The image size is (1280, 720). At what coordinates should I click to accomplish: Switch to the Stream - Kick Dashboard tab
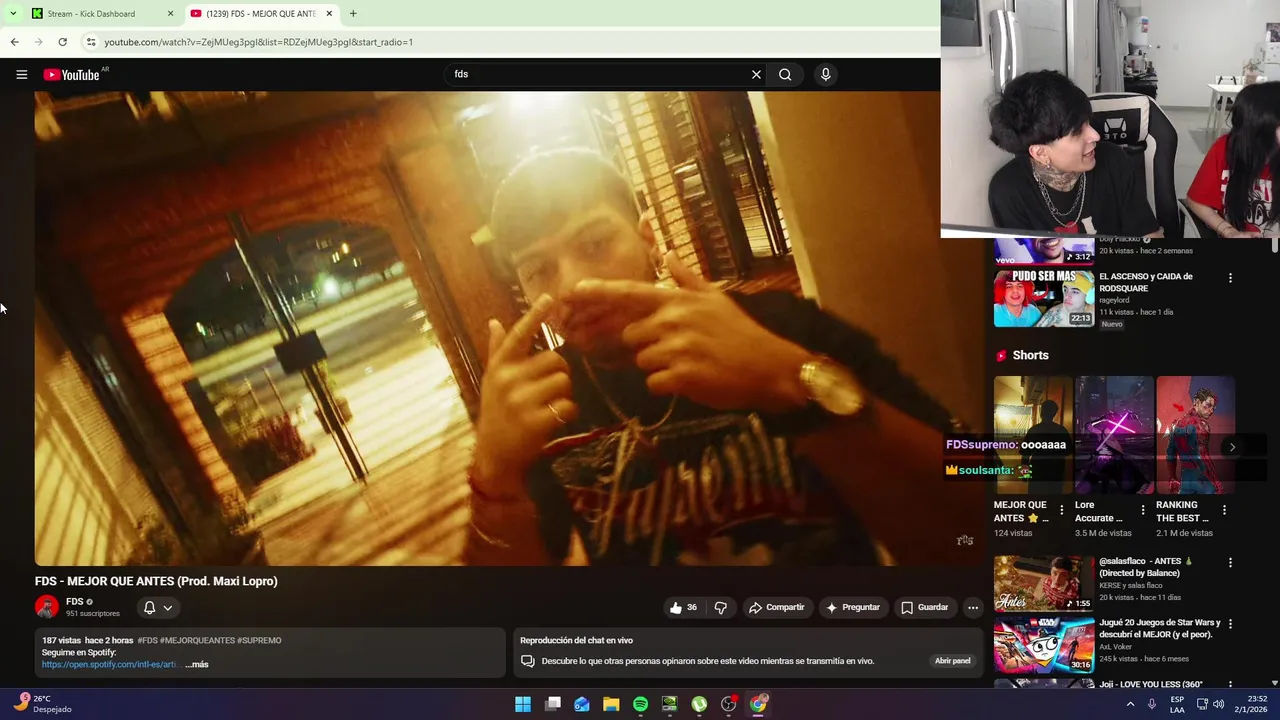click(90, 14)
